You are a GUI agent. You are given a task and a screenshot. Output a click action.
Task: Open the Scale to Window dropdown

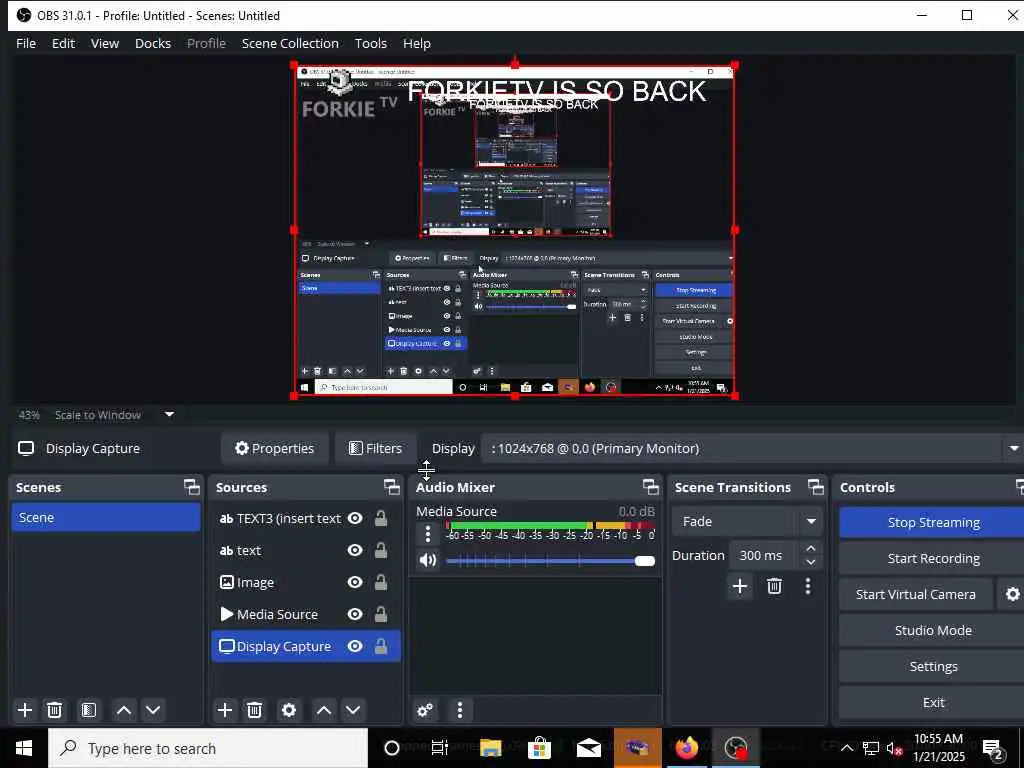pos(114,415)
